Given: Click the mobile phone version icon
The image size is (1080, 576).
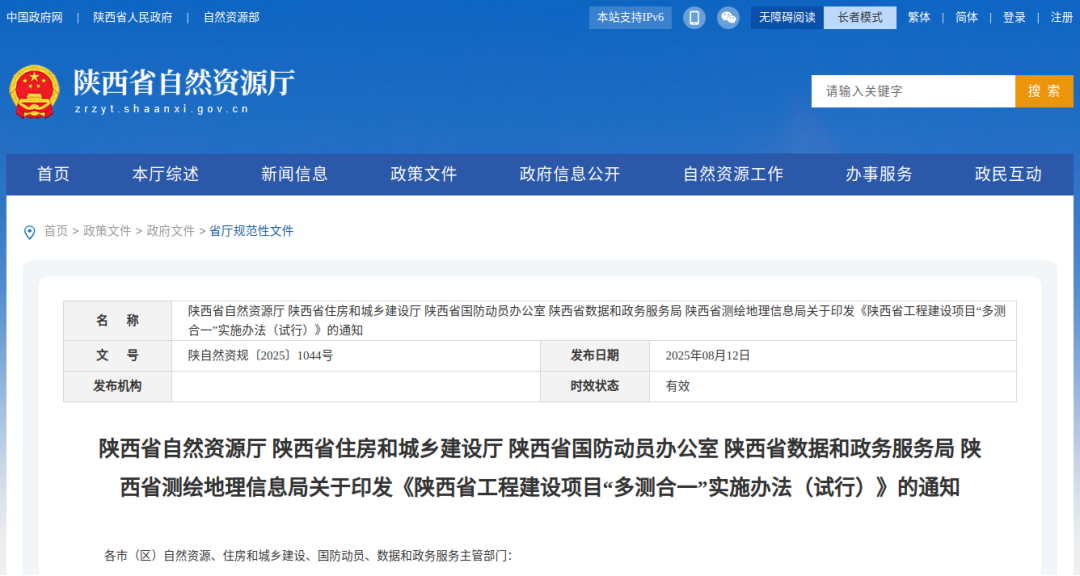Looking at the screenshot, I should (695, 17).
